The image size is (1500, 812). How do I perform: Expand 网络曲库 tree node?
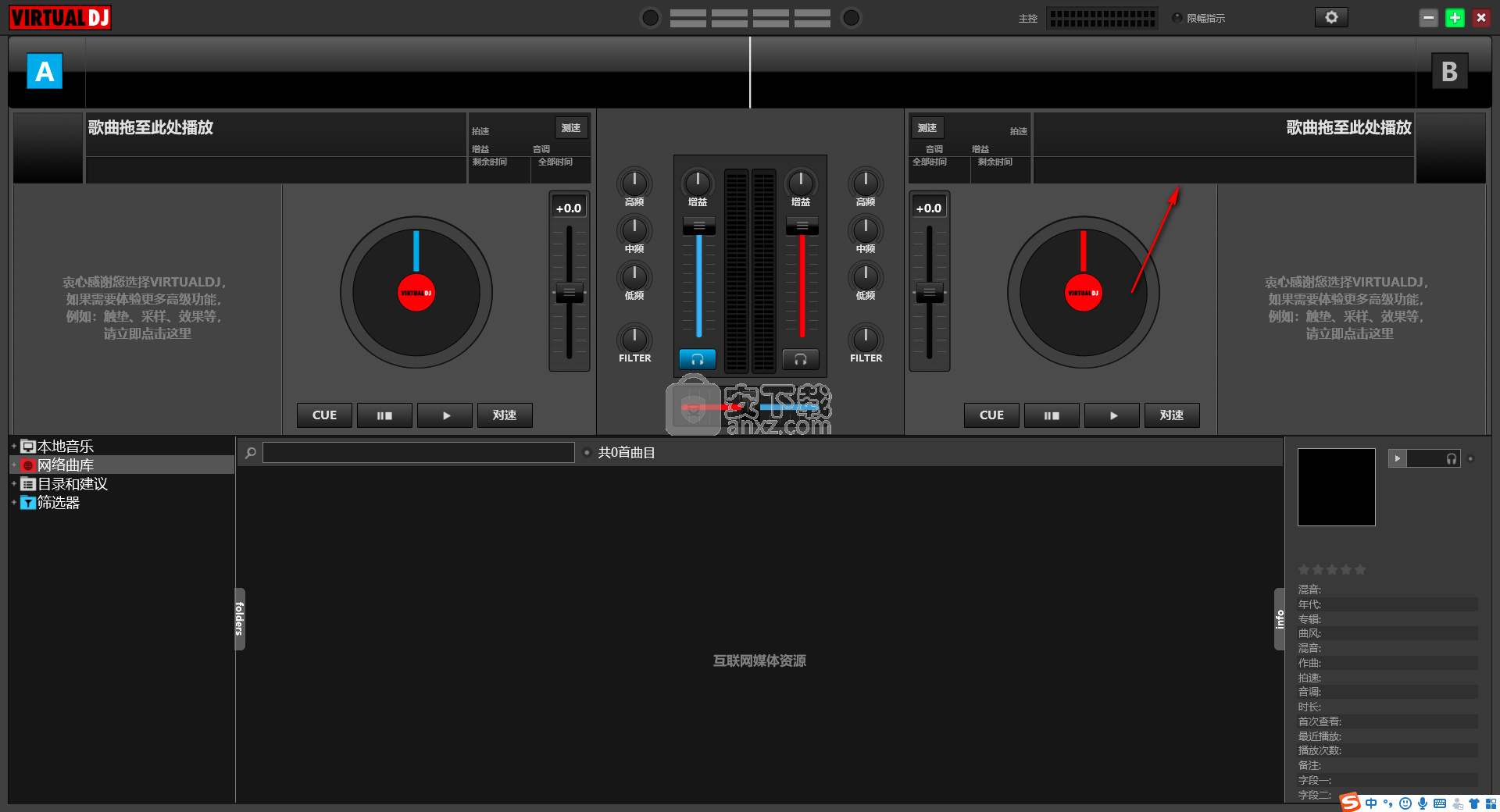click(x=14, y=465)
